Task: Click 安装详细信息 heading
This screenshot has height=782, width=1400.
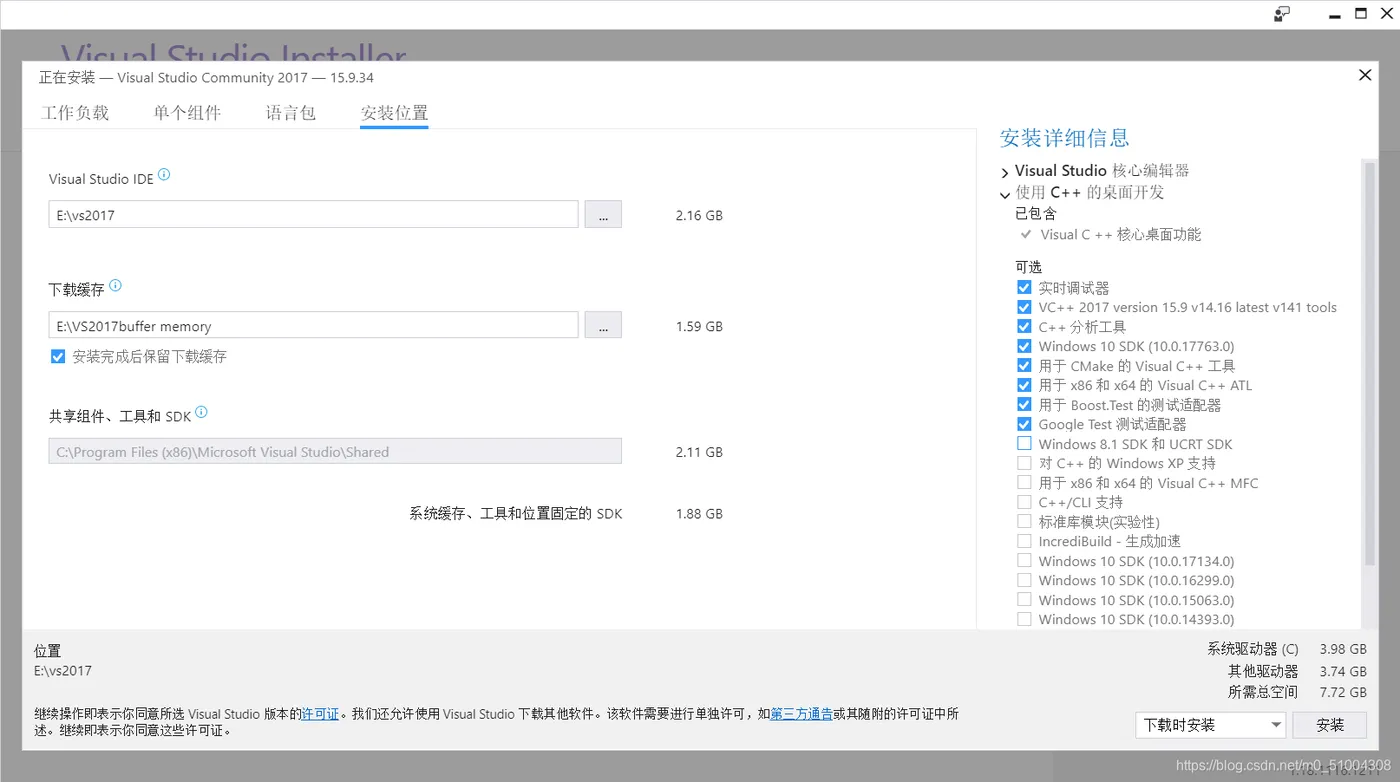Action: click(1064, 138)
